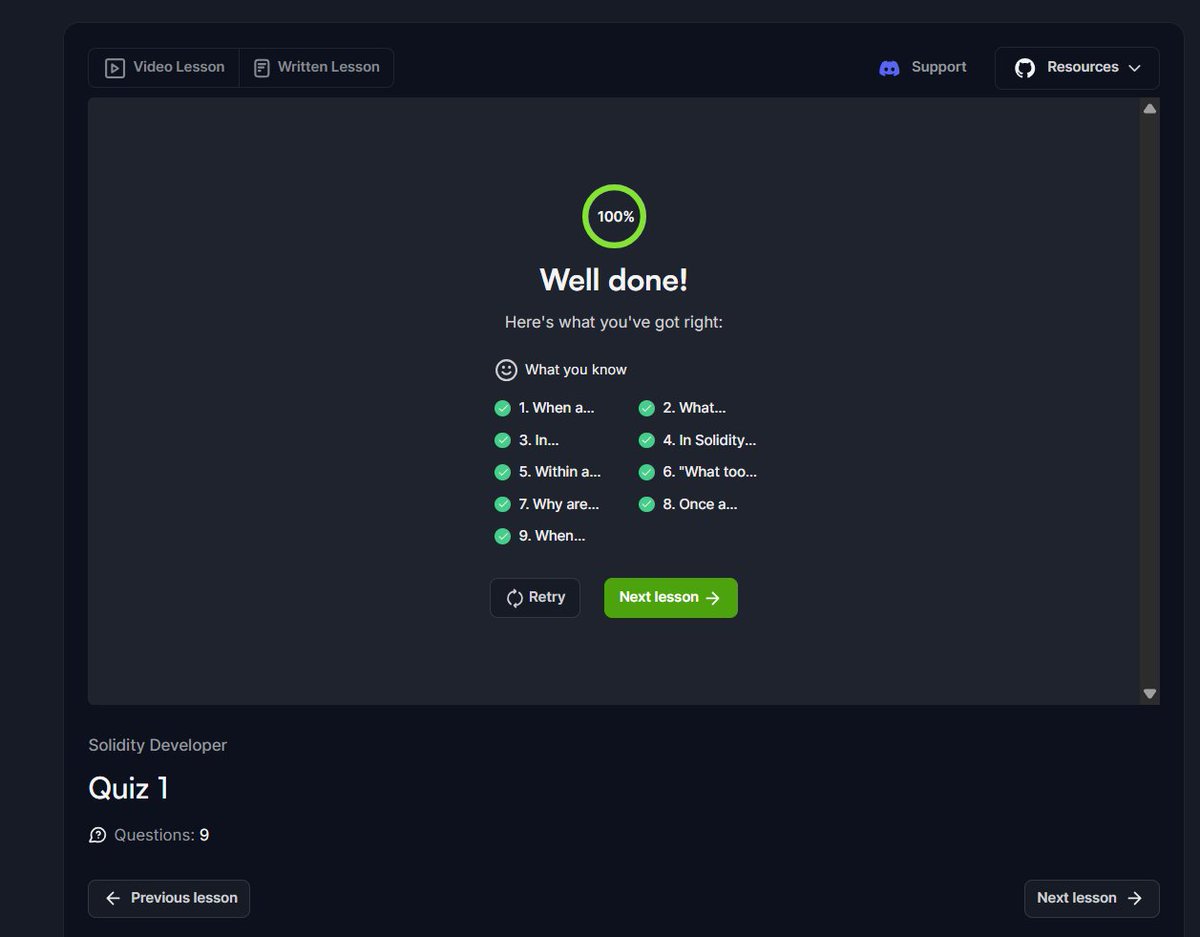Viewport: 1200px width, 937px height.
Task: Select question '2. What...'
Action: point(694,408)
